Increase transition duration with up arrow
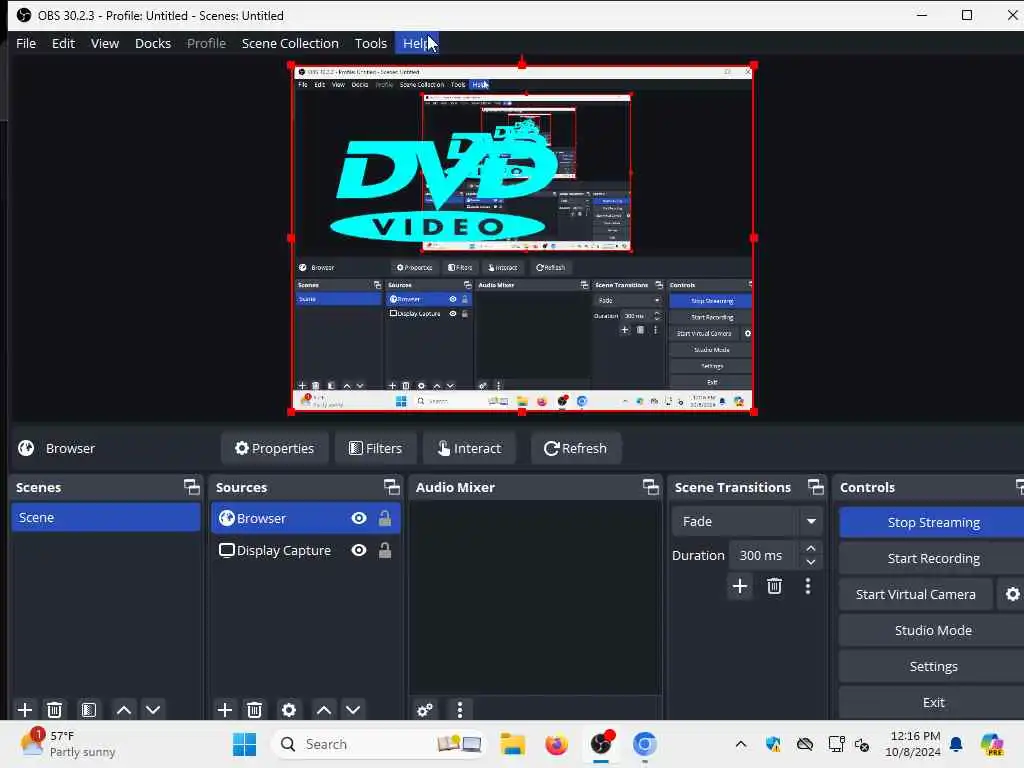1024x768 pixels. tap(810, 548)
